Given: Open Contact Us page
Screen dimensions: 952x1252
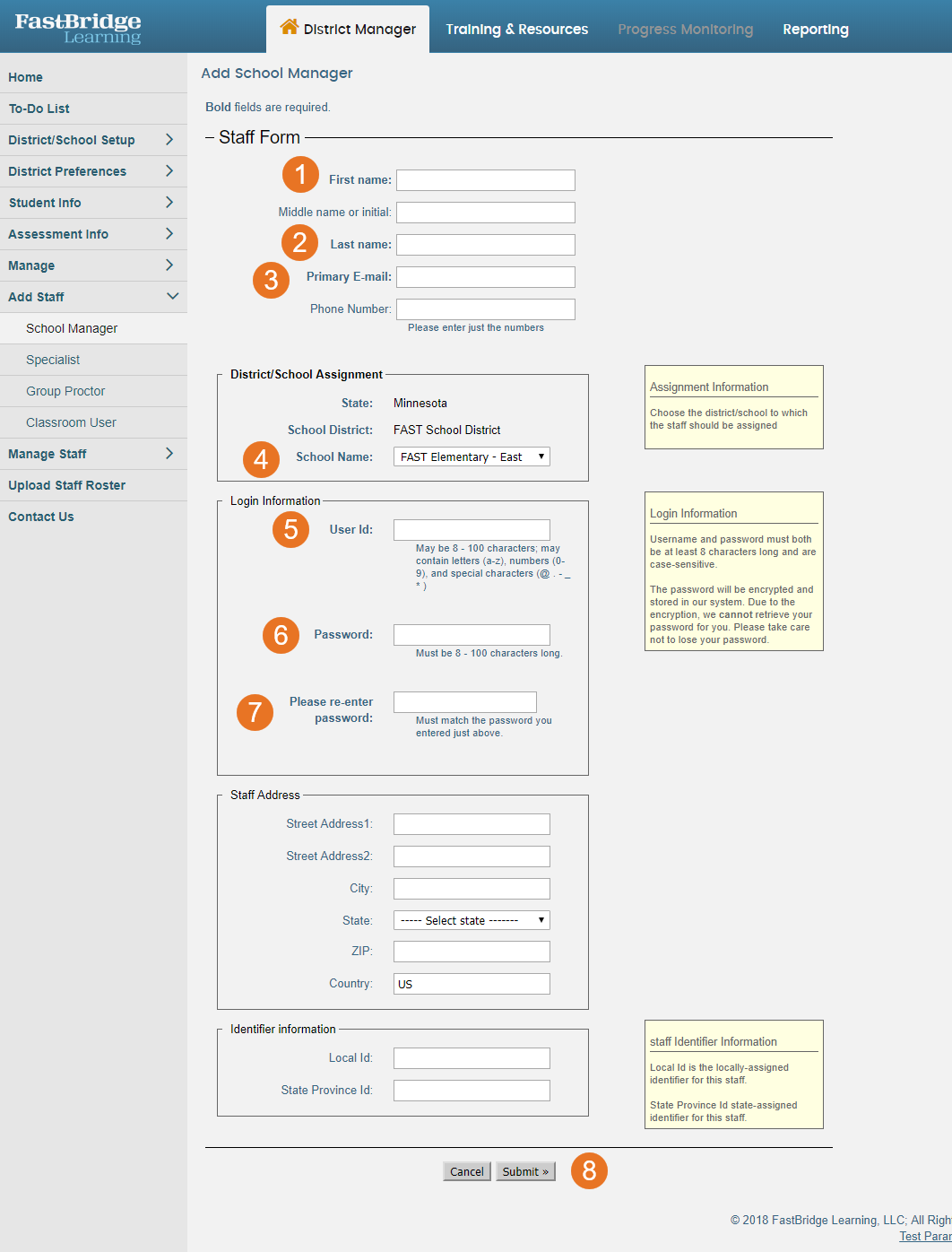Looking at the screenshot, I should (93, 517).
